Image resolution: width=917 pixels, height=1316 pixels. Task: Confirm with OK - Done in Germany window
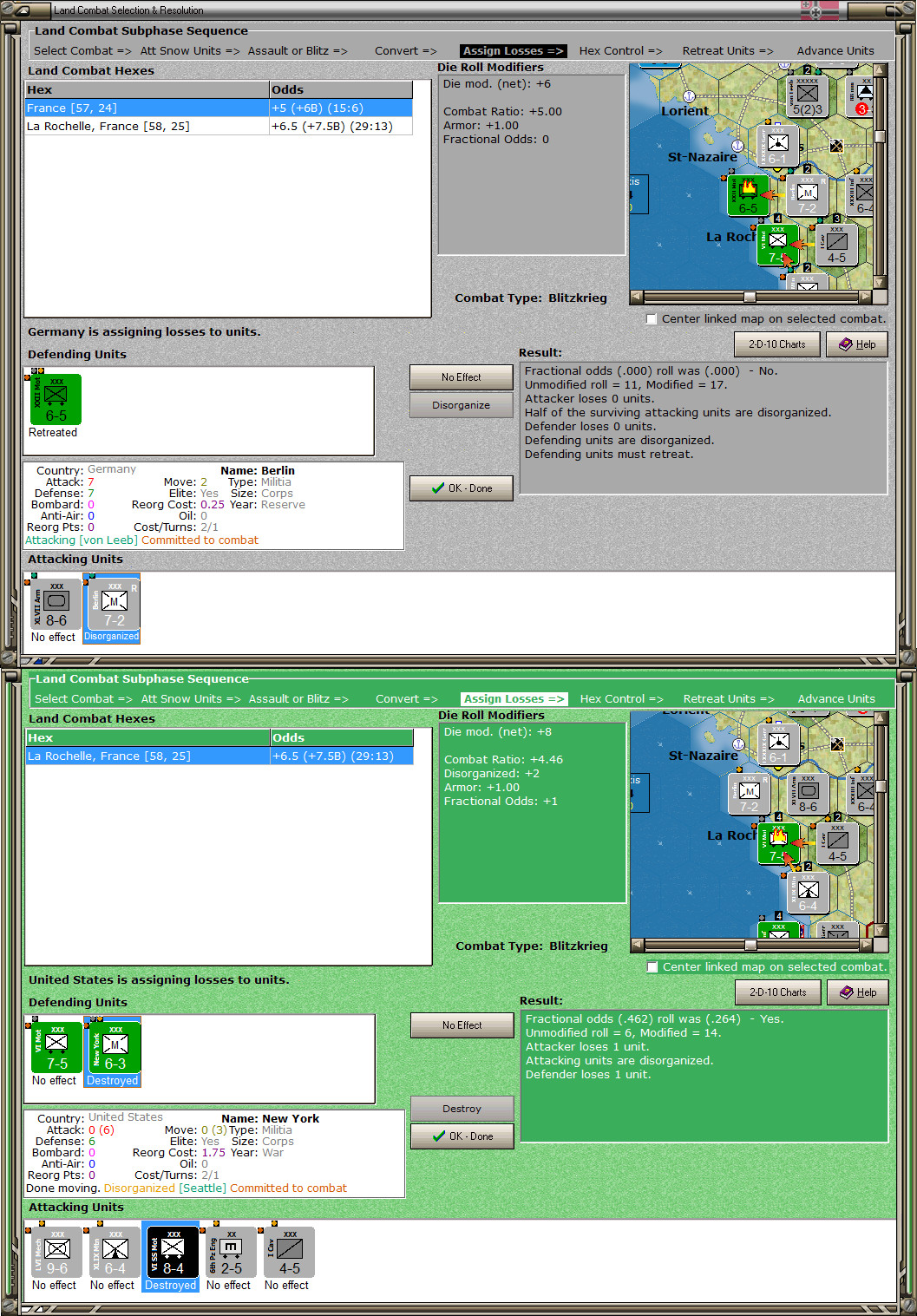pos(461,488)
